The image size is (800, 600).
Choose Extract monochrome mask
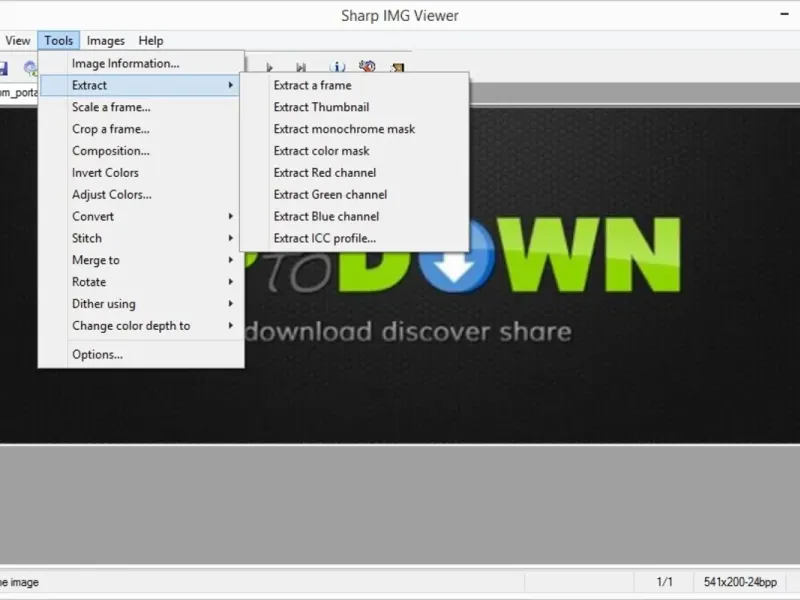tap(355, 129)
